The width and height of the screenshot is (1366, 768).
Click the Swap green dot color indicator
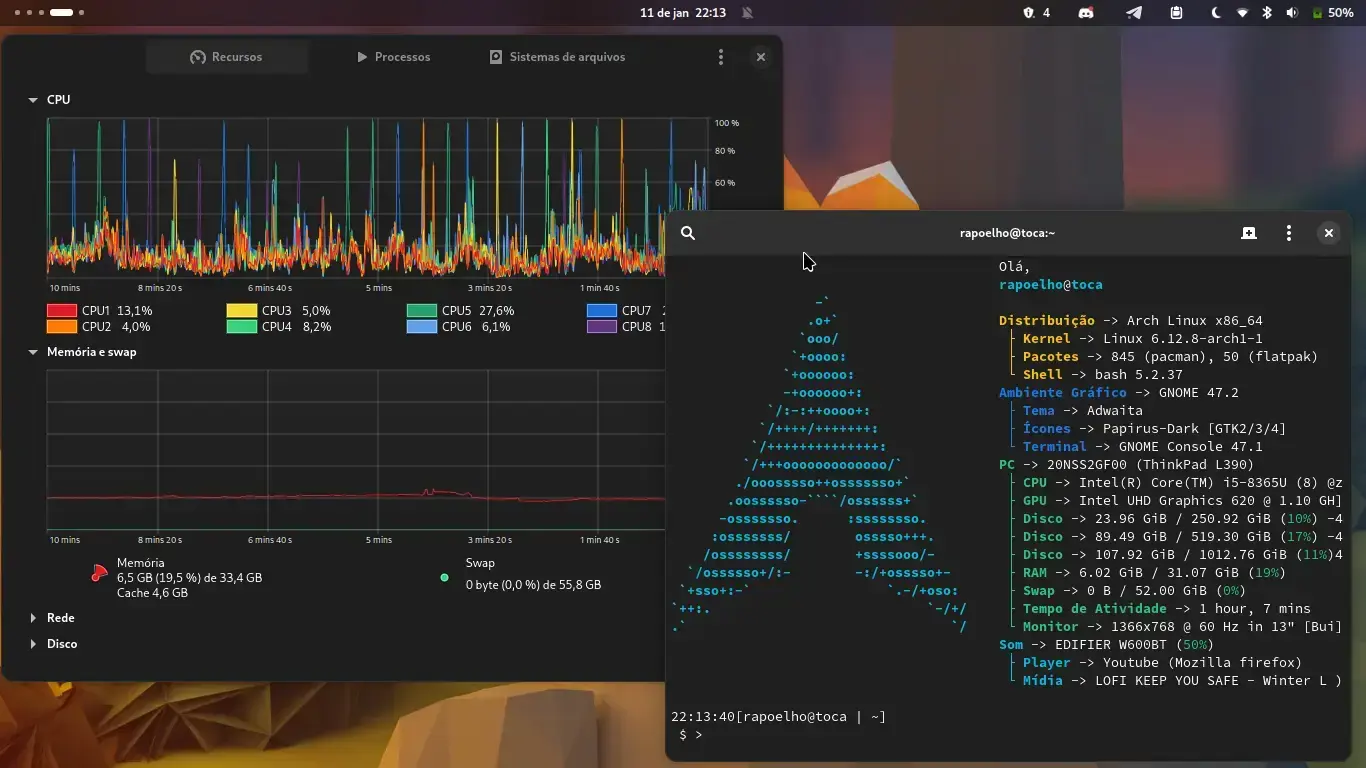click(444, 577)
